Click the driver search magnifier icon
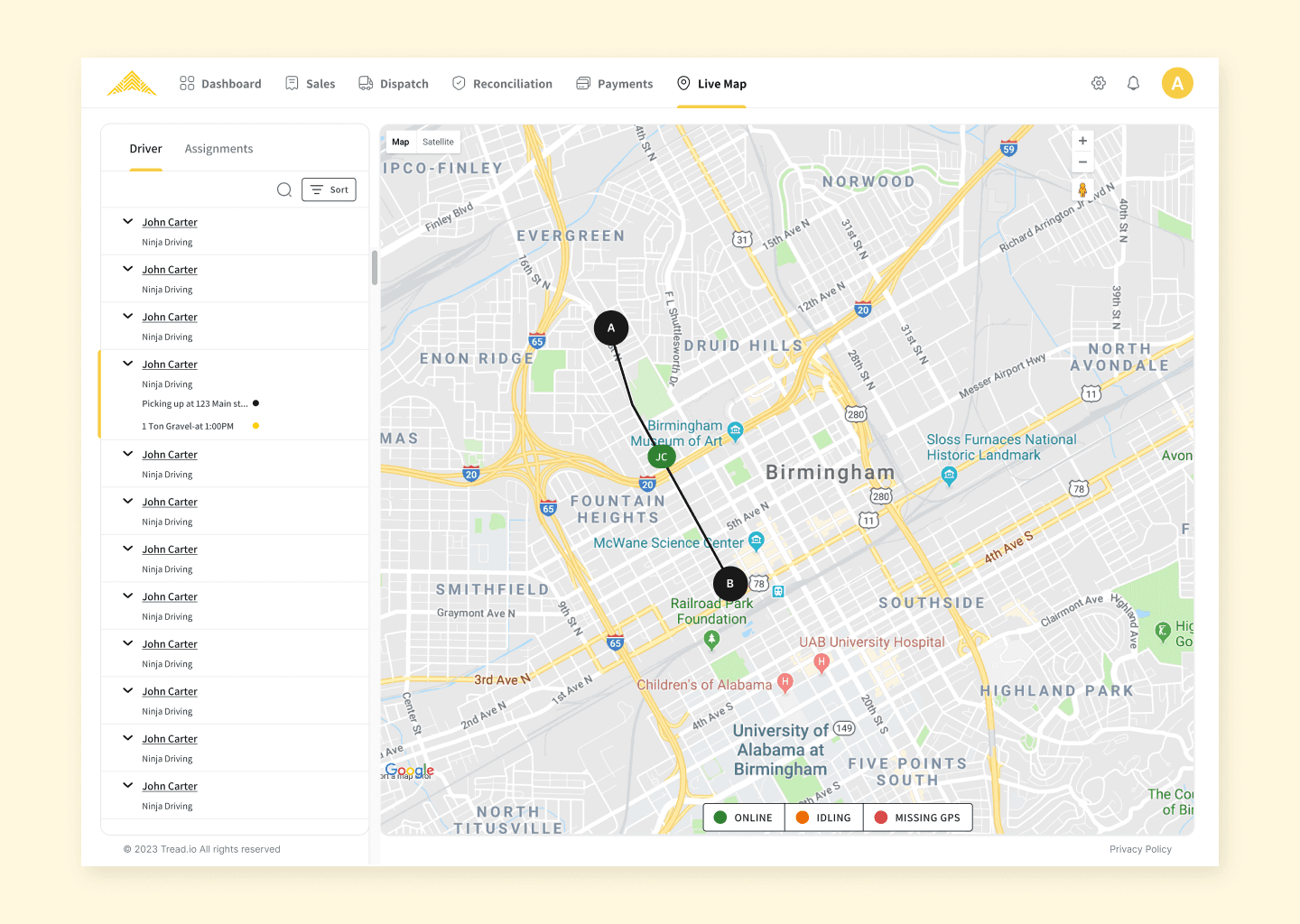 (284, 189)
